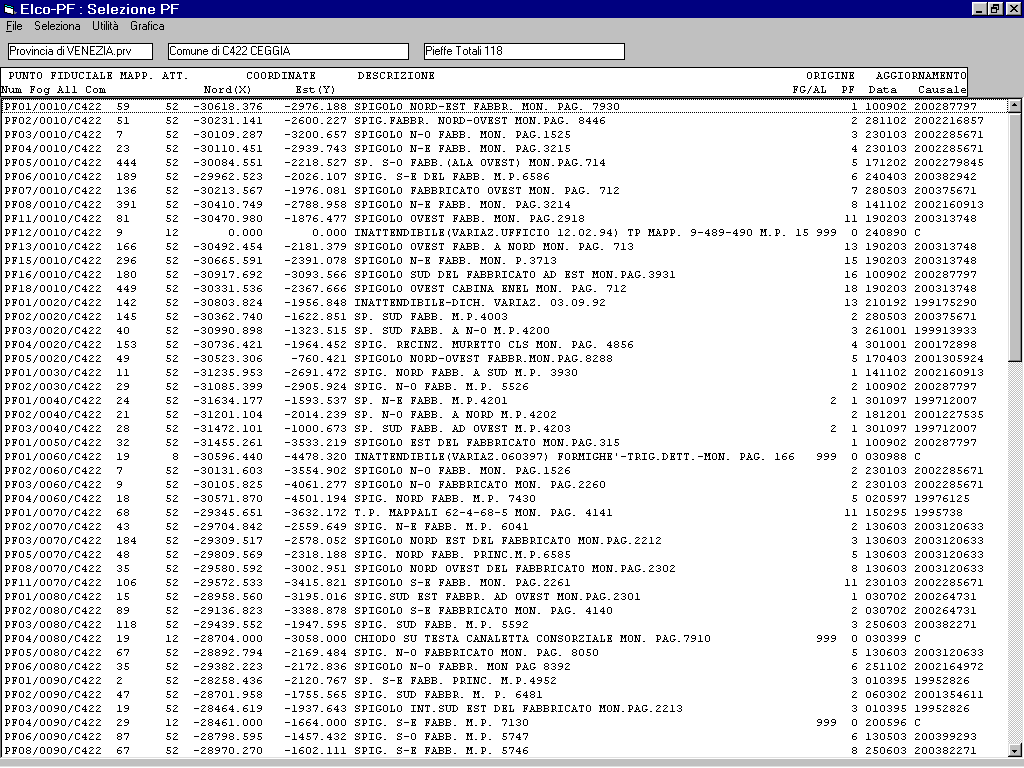
Task: Click the Provincia di VENEZIA.prv field
Action: (80, 51)
